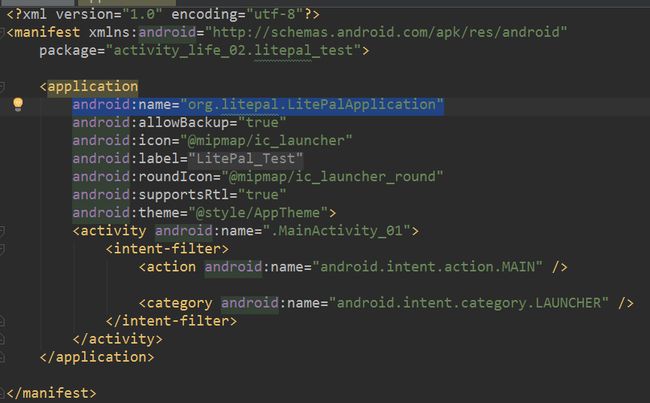Screen dimensions: 650x403
Task: Click the closing </manifest> tag
Action: click(51, 393)
